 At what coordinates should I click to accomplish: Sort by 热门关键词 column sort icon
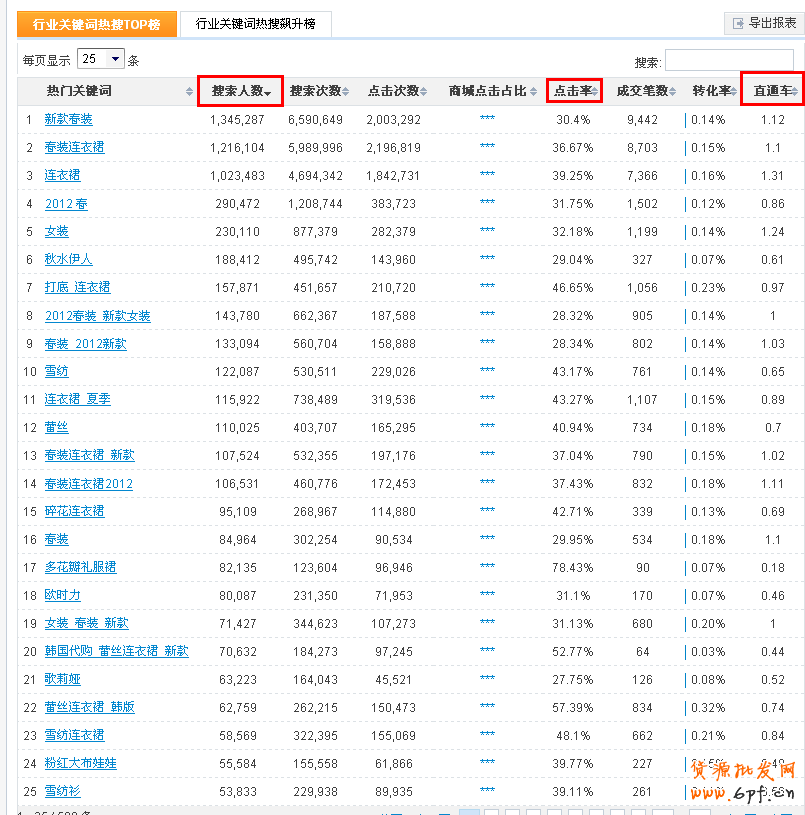190,92
